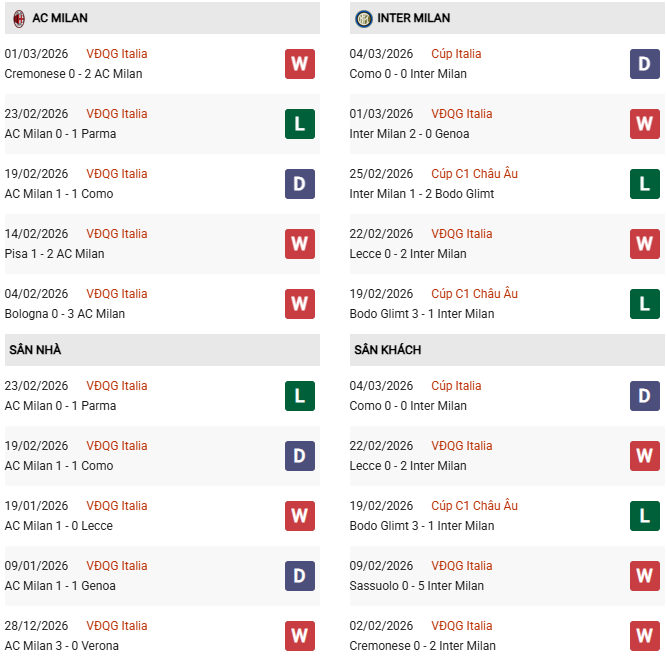Click the win badge for Bologna 0-3 AC Milan
The image size is (666, 658).
click(300, 304)
